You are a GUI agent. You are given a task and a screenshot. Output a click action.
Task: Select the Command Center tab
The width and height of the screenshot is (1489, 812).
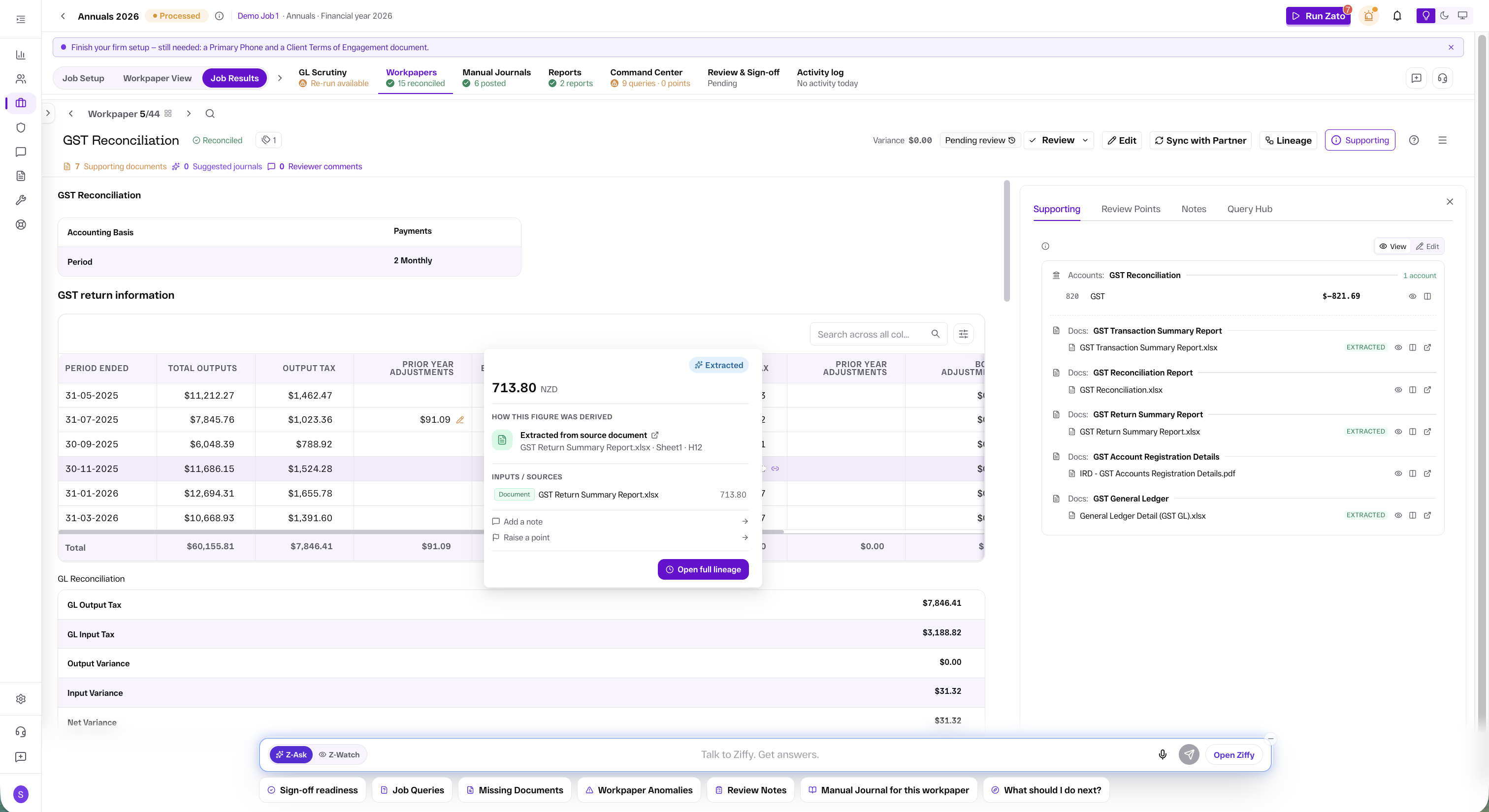[x=649, y=78]
